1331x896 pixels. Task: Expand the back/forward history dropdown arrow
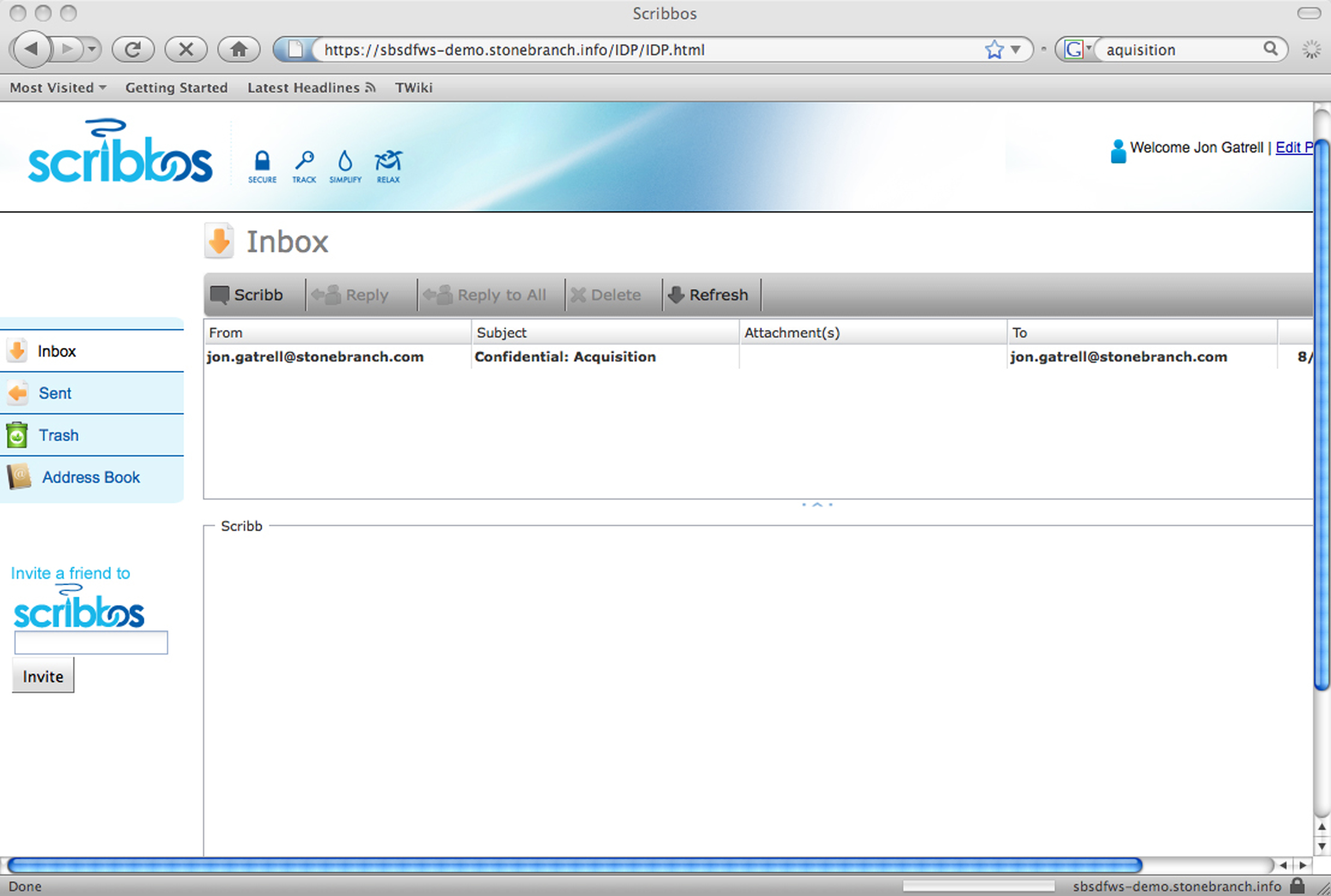click(x=92, y=50)
